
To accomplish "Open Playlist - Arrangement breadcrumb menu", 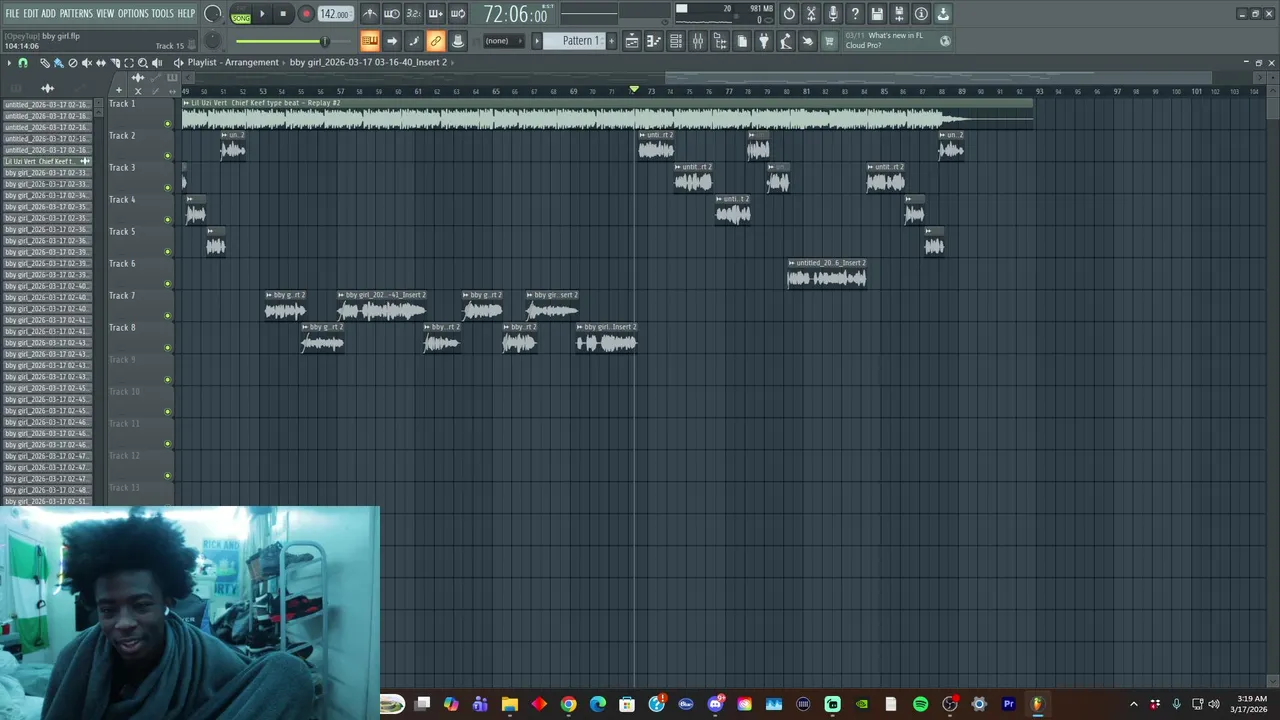I will coord(233,62).
